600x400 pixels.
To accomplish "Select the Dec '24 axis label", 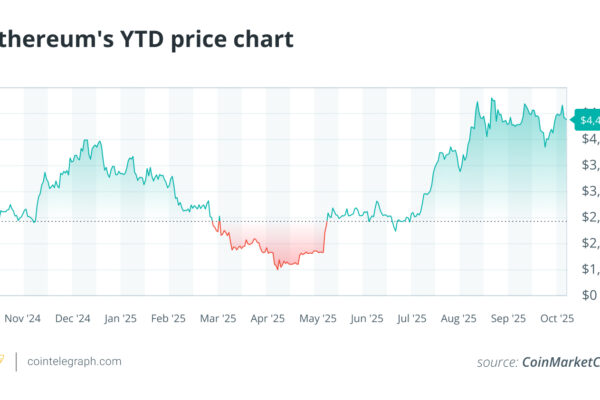I will coord(72,319).
